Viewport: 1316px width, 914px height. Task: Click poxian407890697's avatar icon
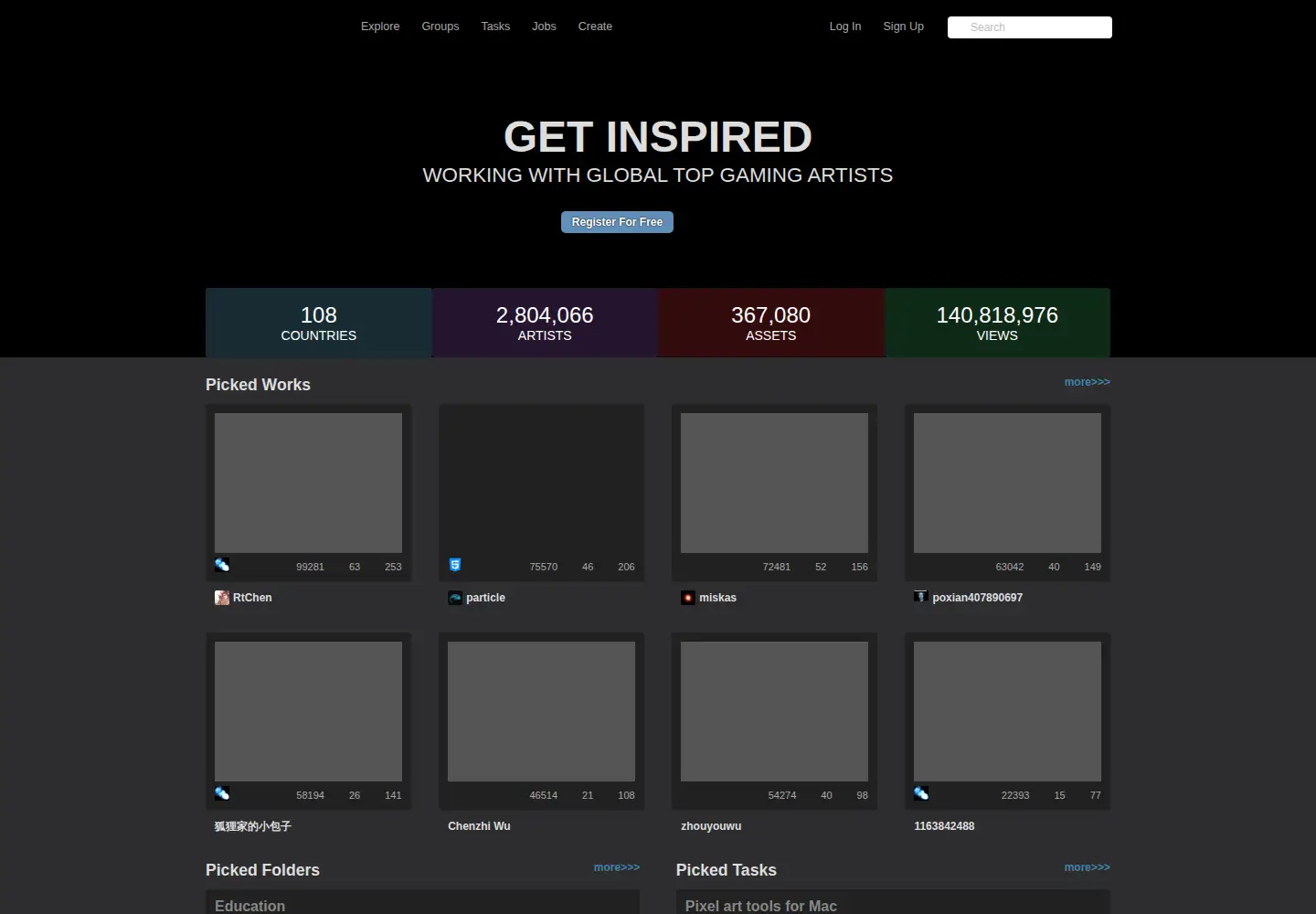(921, 597)
